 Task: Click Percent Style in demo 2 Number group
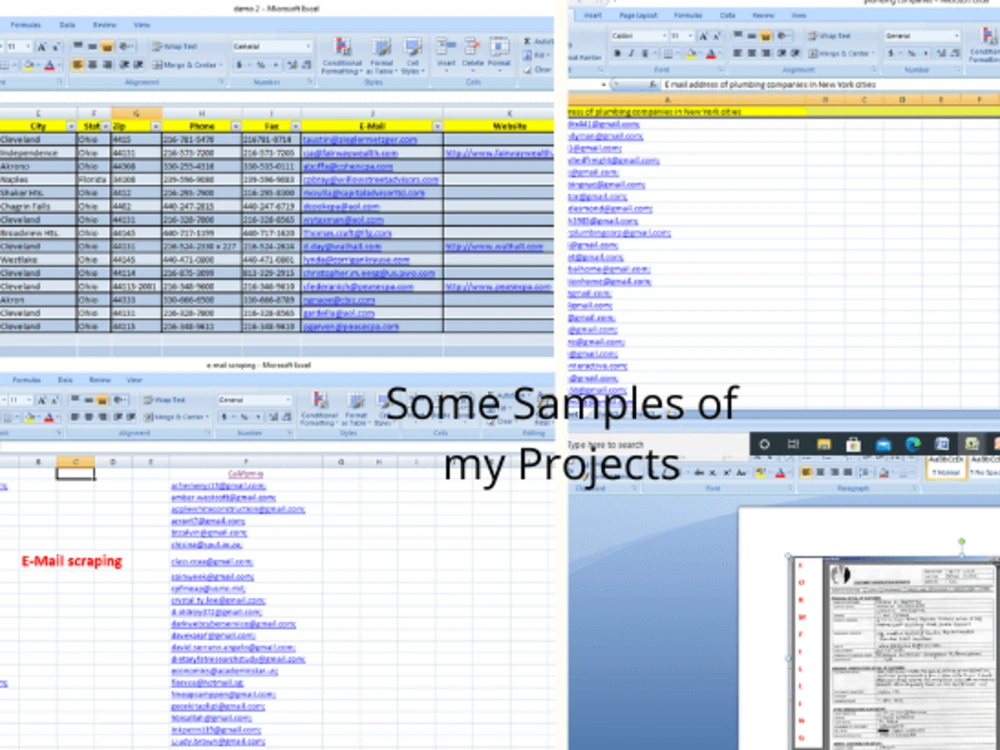point(261,64)
